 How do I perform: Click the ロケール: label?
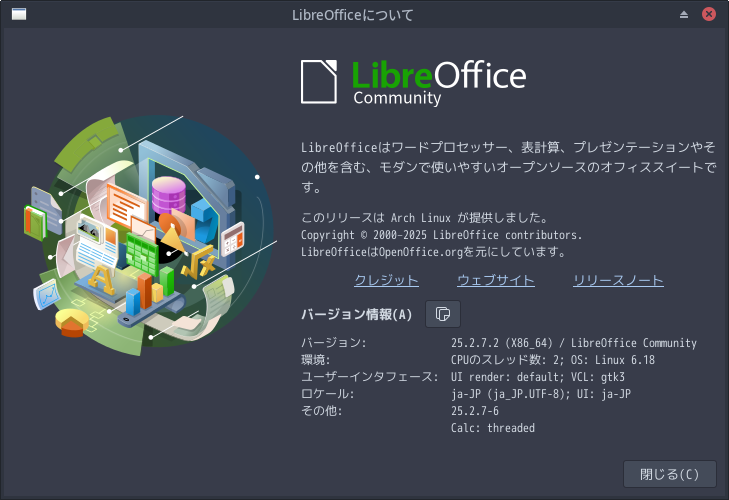[327, 394]
